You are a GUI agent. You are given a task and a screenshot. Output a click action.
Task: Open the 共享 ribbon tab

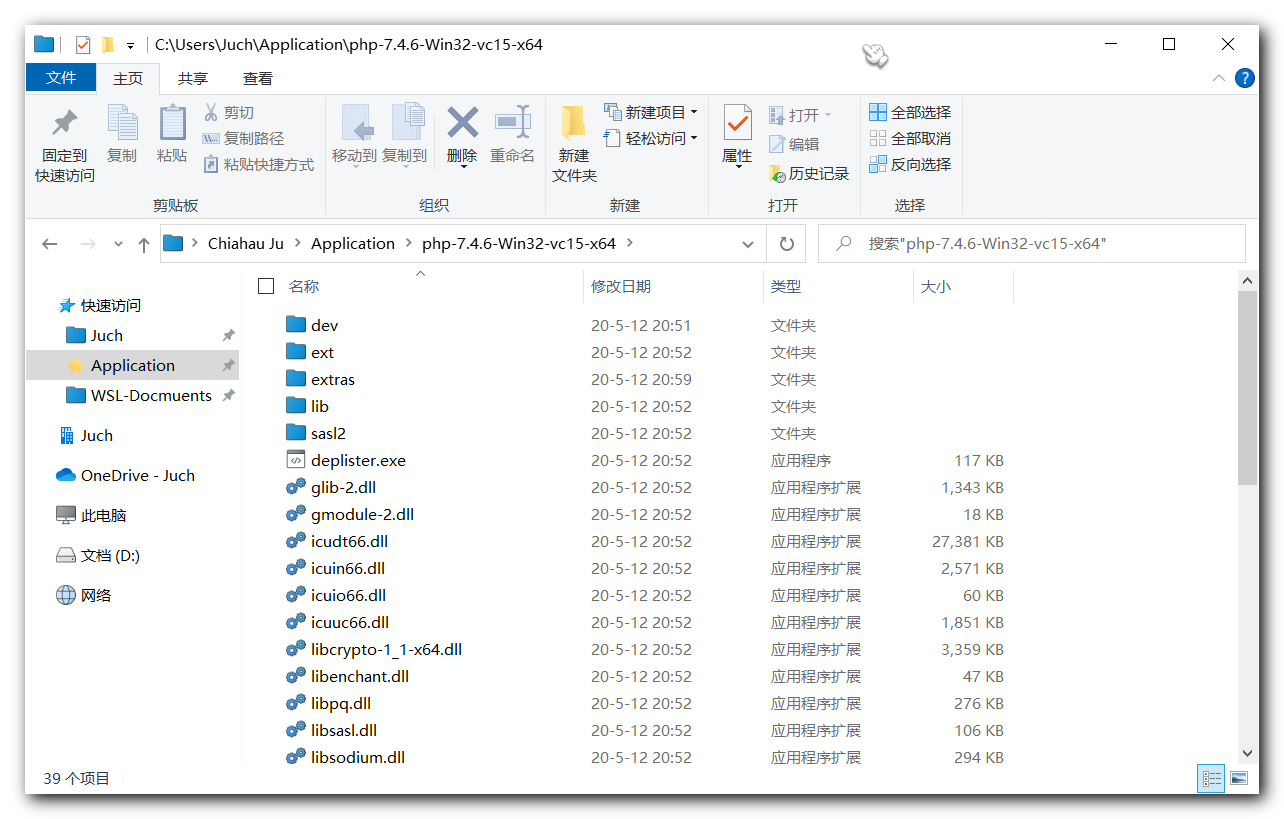pos(193,78)
